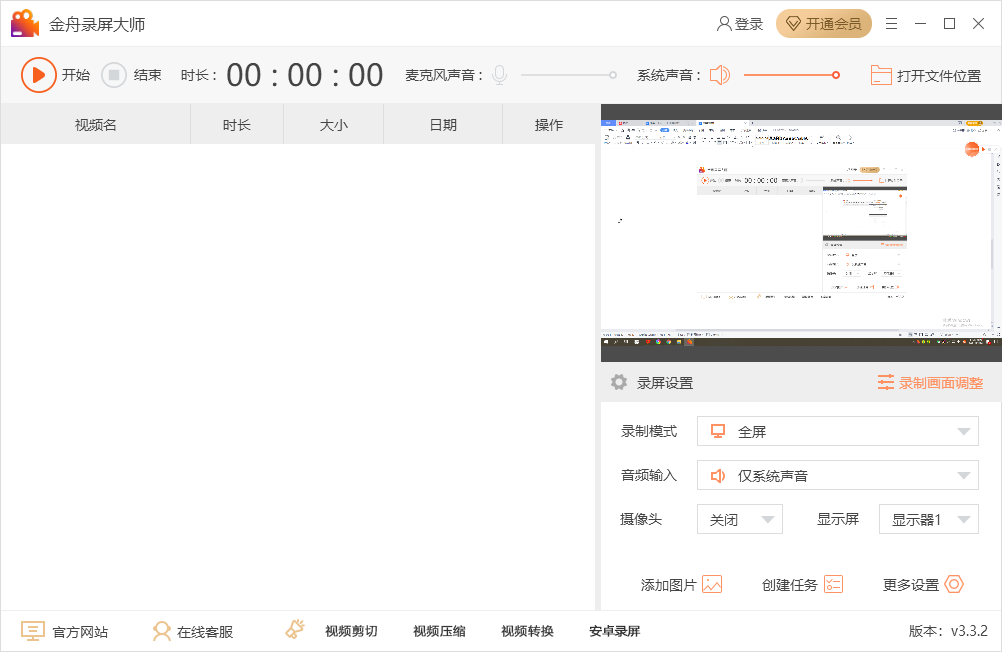Click the 录屏设置 gear icon

click(619, 382)
